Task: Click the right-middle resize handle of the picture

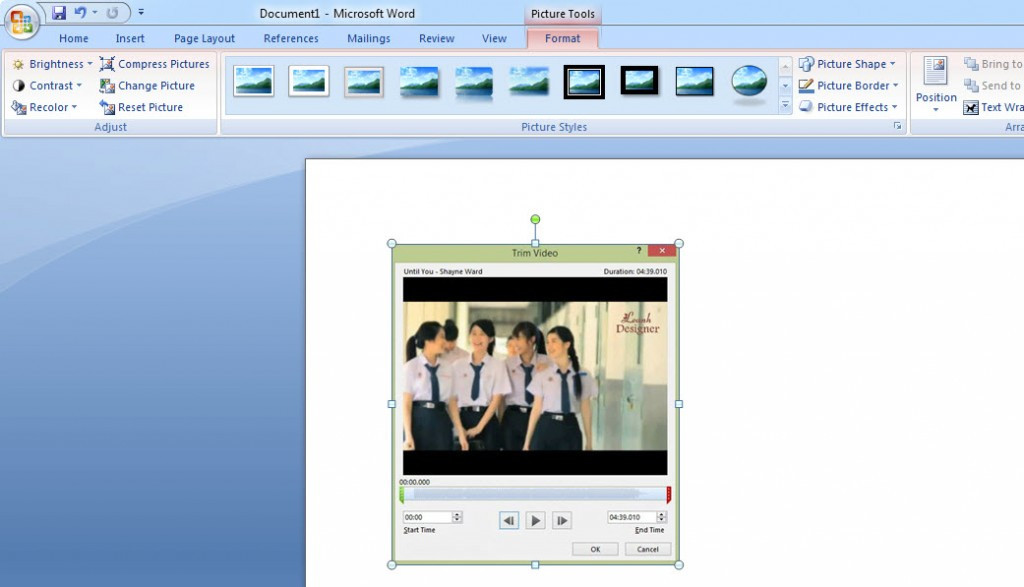Action: click(679, 404)
